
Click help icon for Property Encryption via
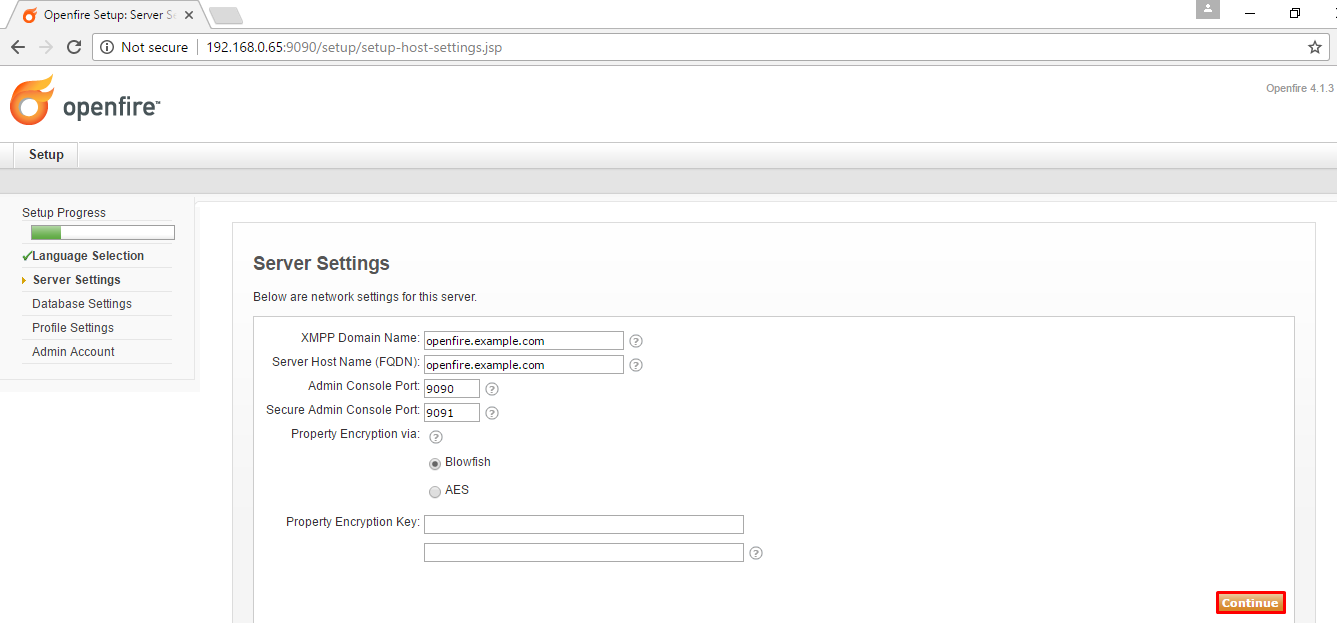tap(436, 437)
